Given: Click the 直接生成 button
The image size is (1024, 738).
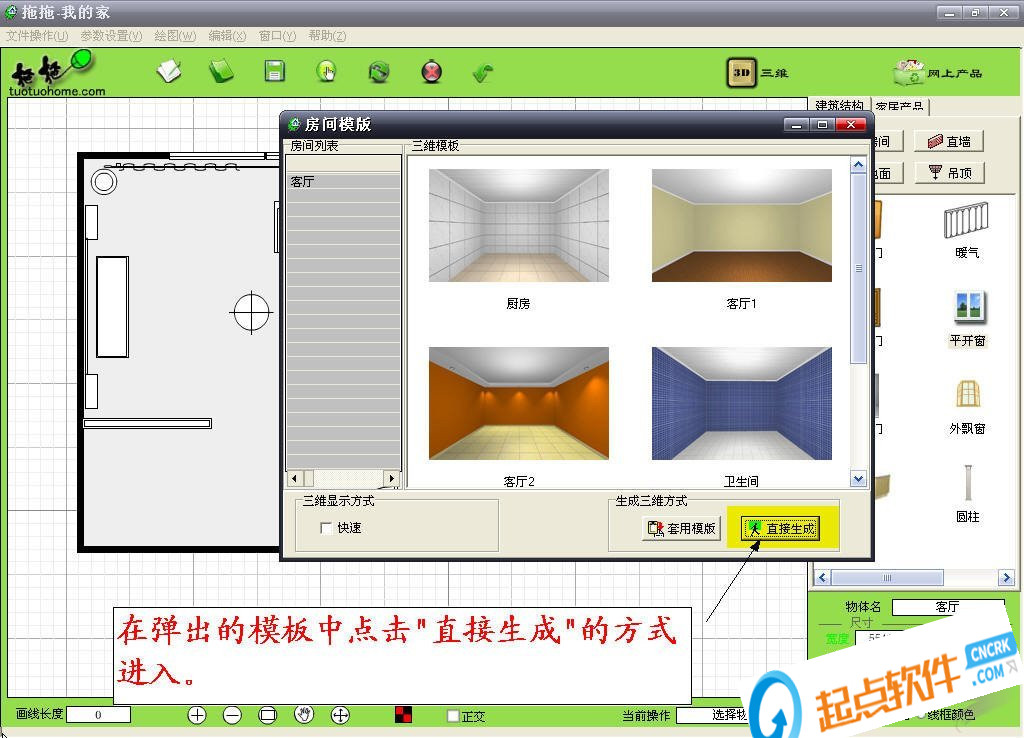Looking at the screenshot, I should click(781, 528).
